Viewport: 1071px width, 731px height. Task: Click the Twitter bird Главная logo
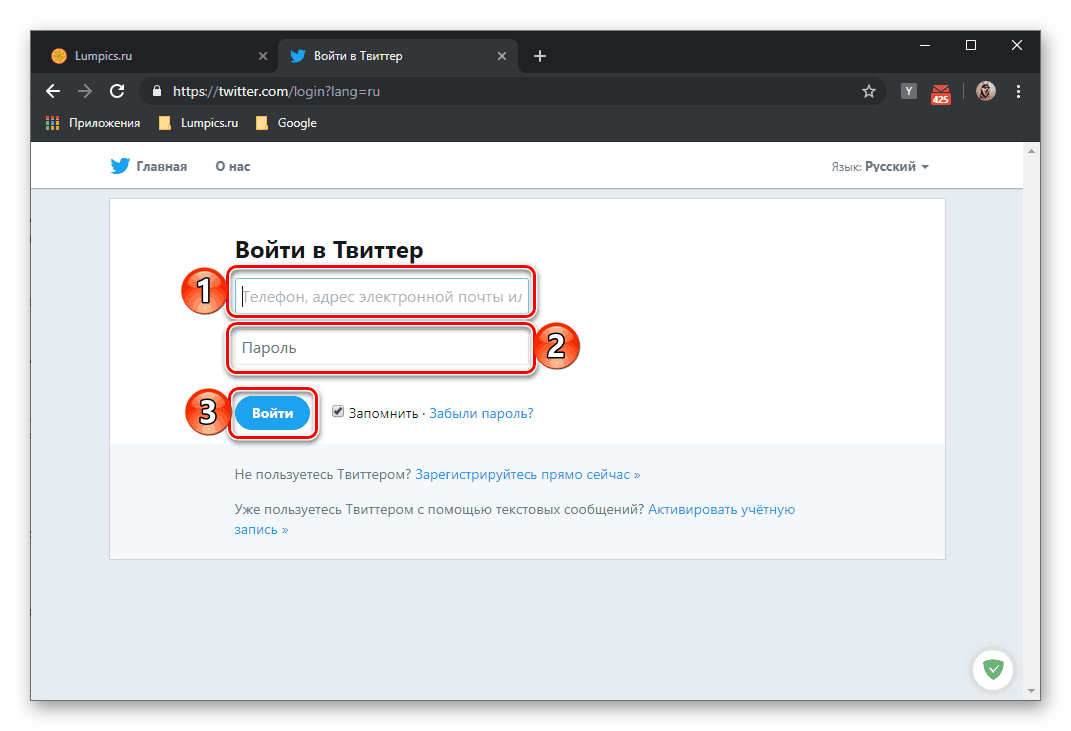point(149,166)
